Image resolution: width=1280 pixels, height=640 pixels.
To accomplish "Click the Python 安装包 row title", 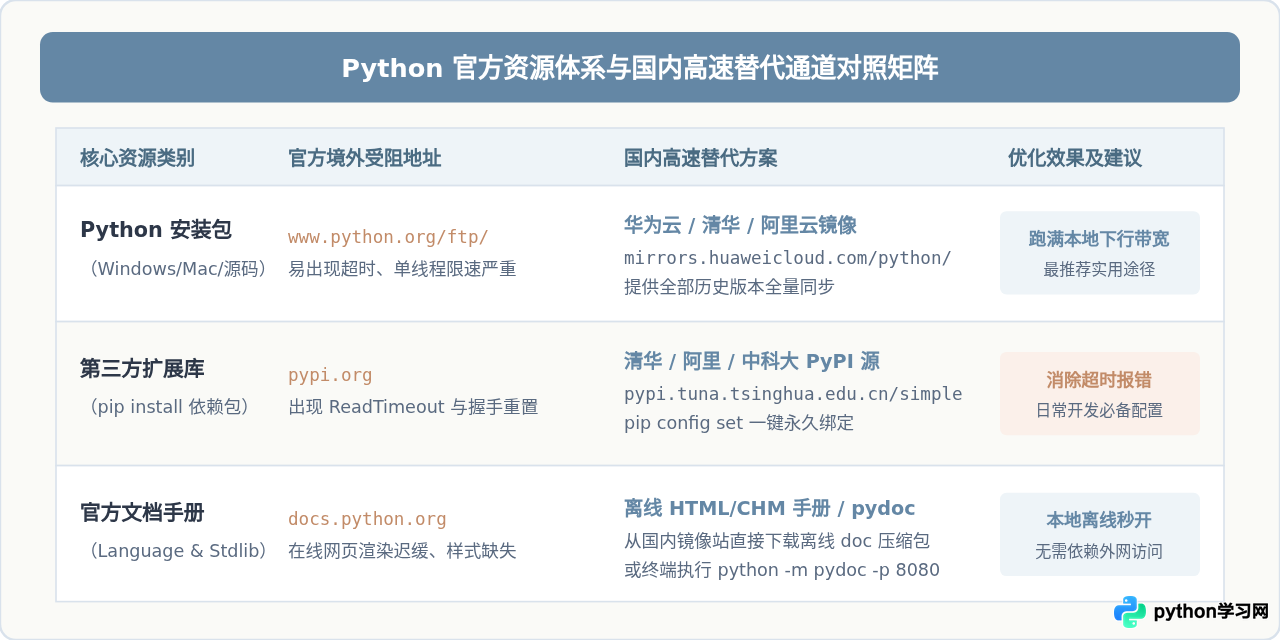I will click(x=156, y=230).
